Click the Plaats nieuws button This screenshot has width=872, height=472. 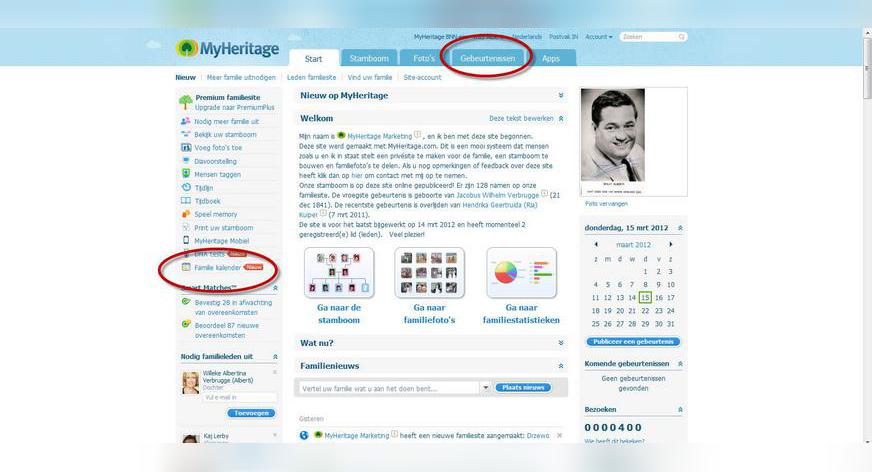pos(523,387)
